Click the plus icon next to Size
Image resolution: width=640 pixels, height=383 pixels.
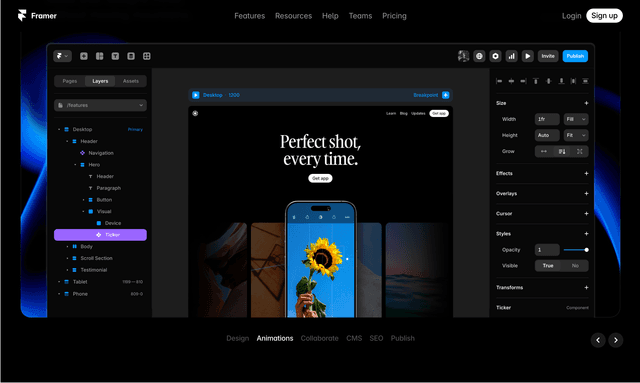[x=586, y=103]
